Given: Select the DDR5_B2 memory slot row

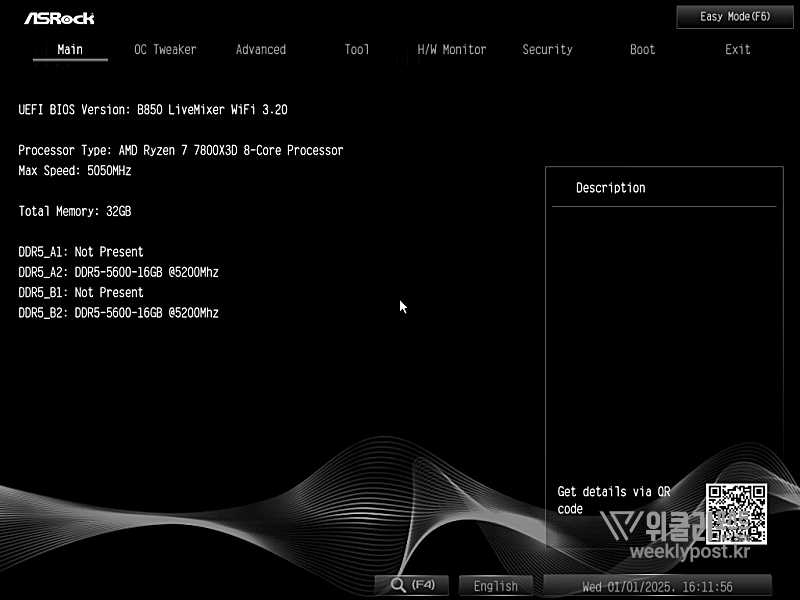Looking at the screenshot, I should 118,313.
